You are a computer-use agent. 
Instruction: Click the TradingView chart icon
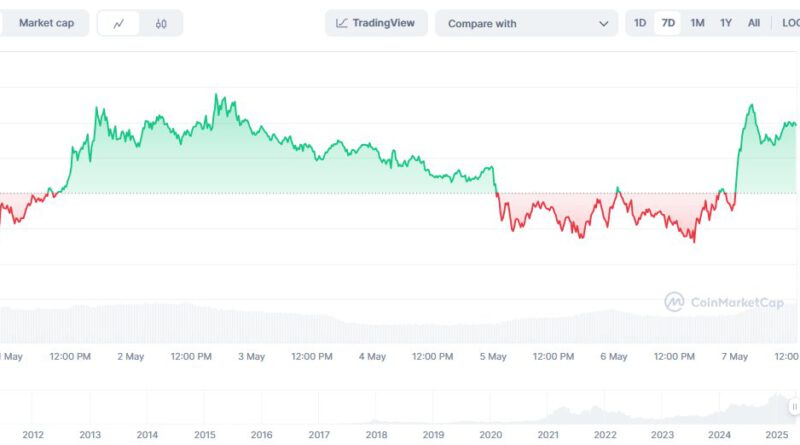click(342, 23)
